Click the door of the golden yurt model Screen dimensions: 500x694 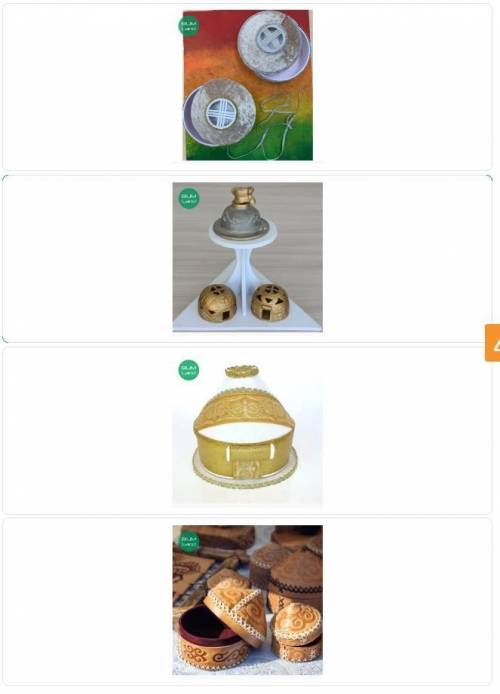point(247,469)
